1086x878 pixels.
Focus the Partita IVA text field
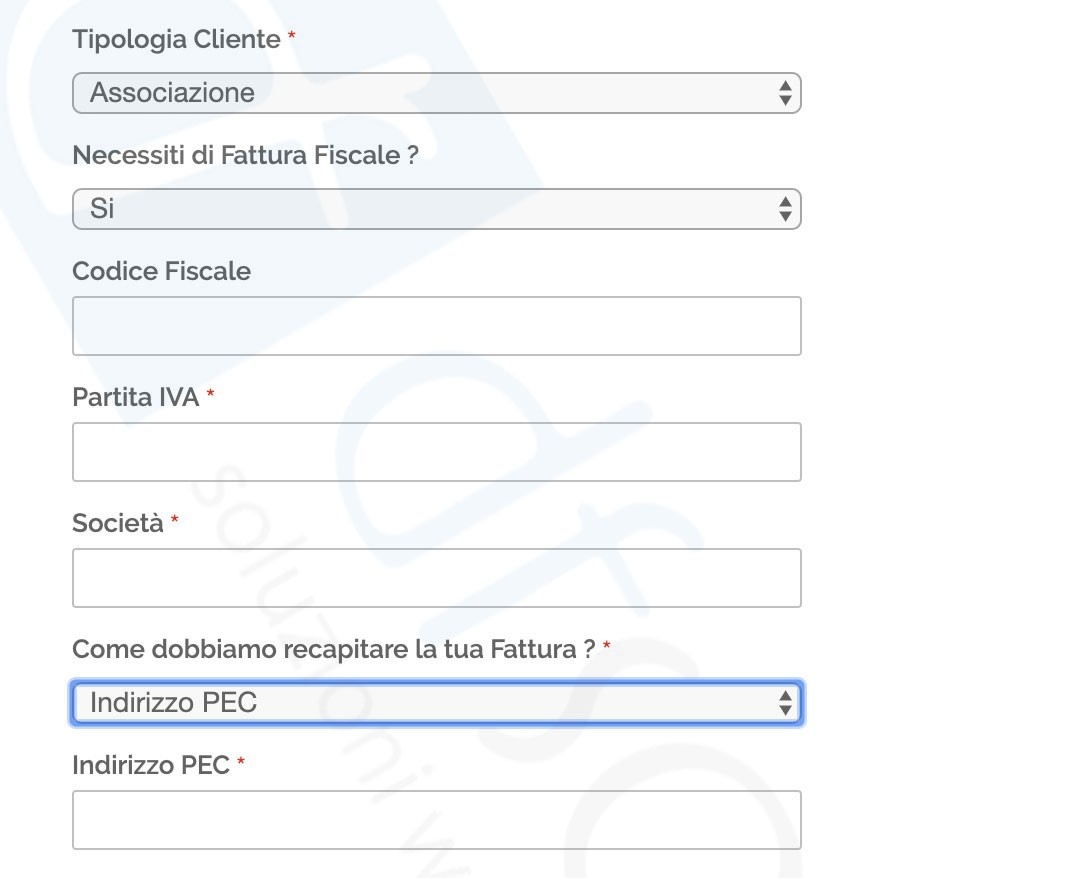(436, 452)
